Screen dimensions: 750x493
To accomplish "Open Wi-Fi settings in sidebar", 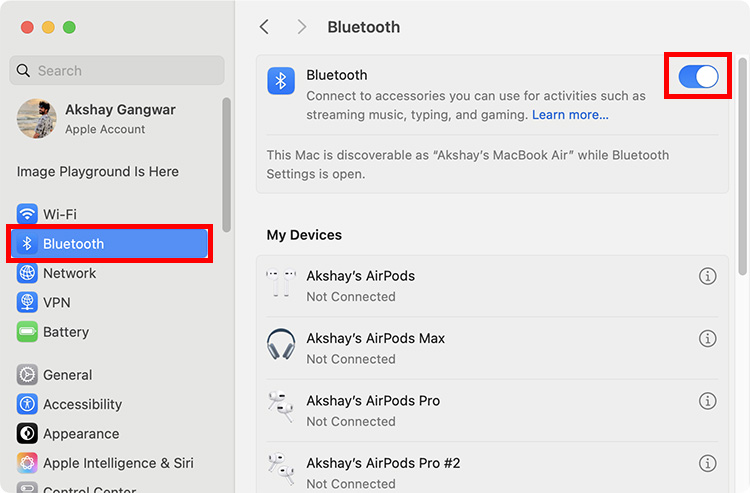I will pyautogui.click(x=110, y=214).
